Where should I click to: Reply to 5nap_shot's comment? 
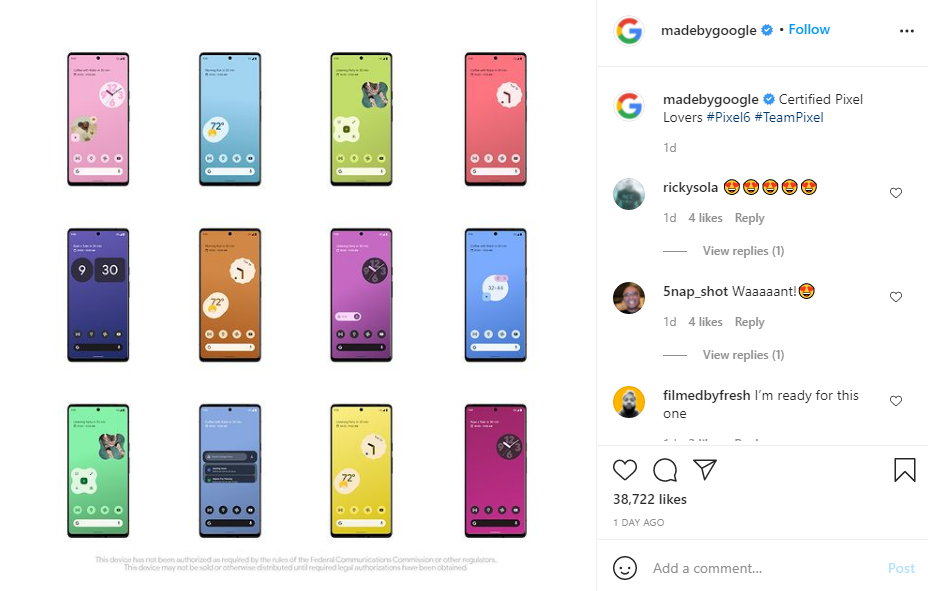pyautogui.click(x=749, y=322)
